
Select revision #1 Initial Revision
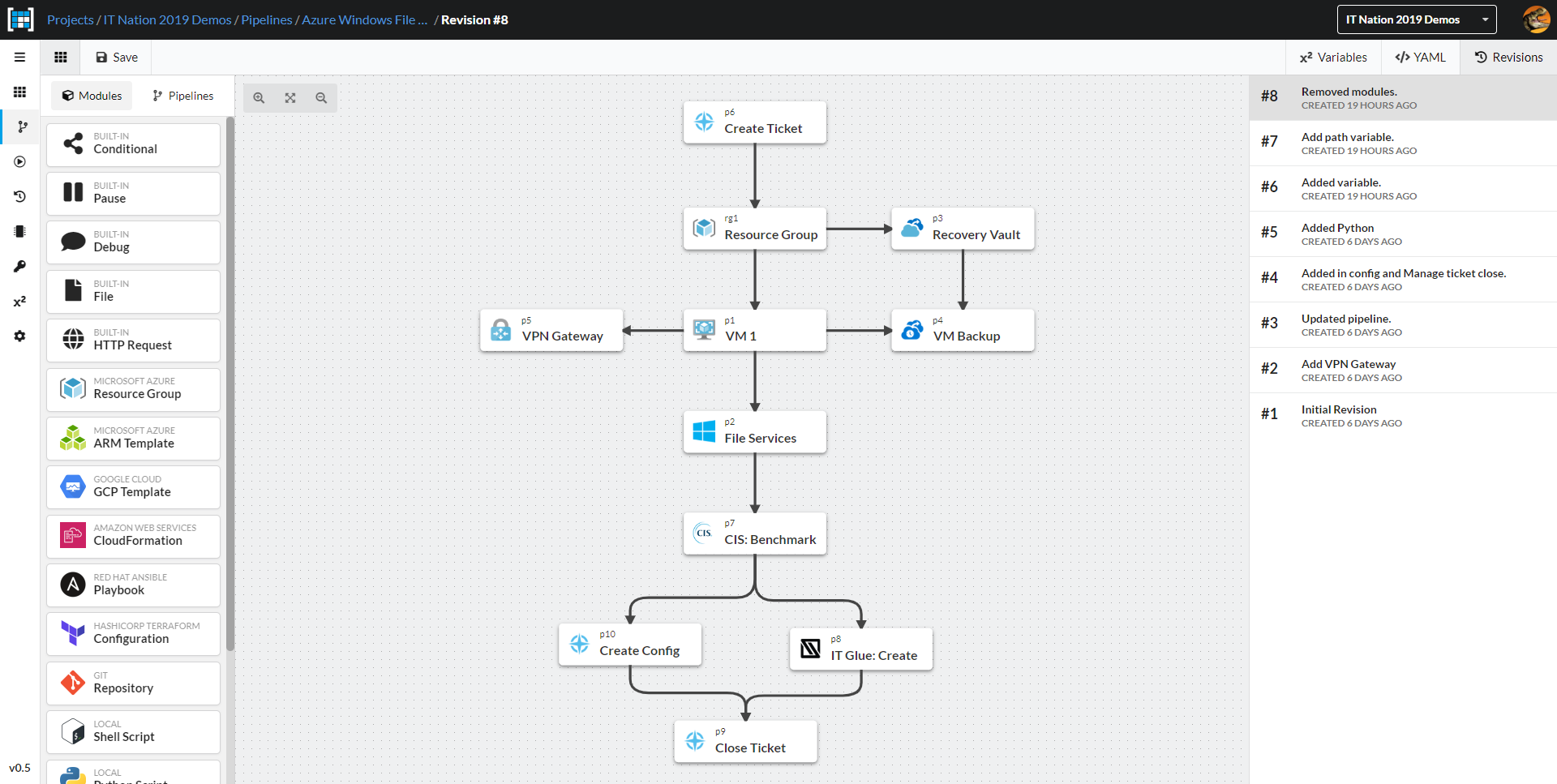[1403, 416]
